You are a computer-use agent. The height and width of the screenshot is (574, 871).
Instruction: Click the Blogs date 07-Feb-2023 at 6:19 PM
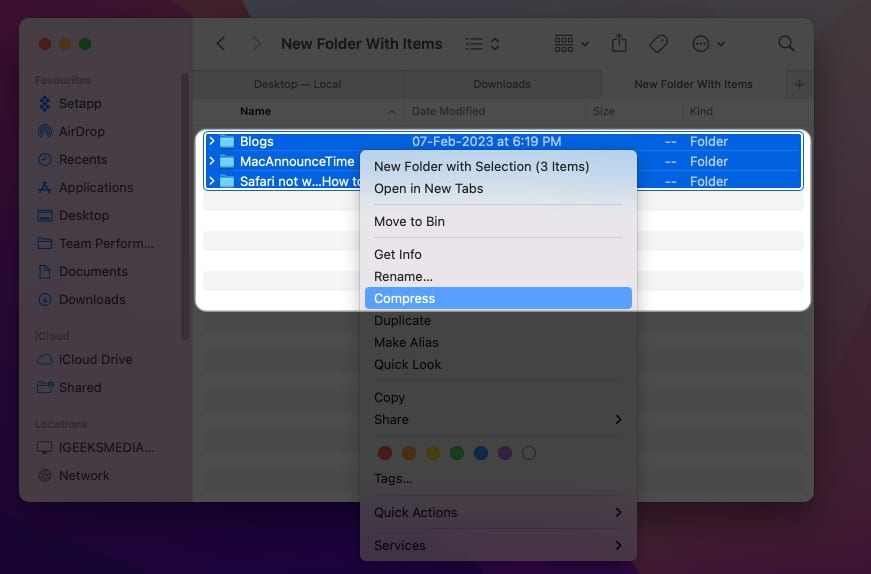pos(486,142)
